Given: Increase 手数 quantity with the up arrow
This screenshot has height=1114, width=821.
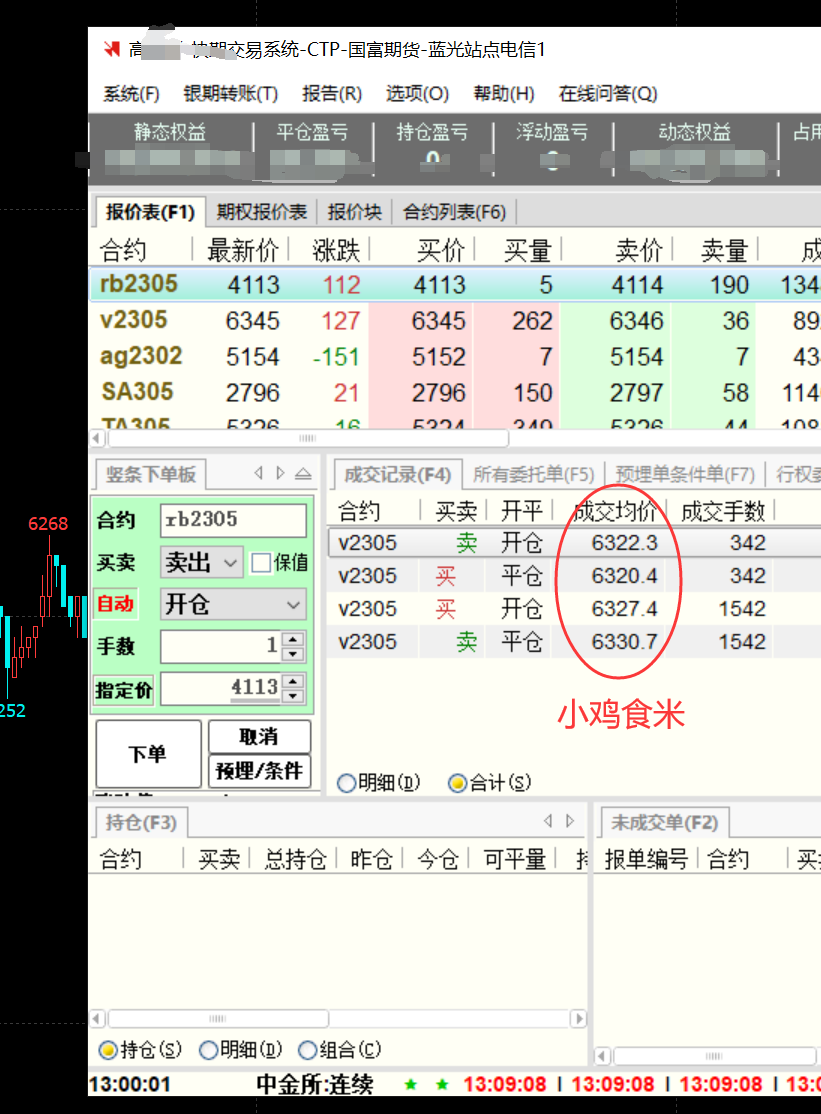Looking at the screenshot, I should point(293,640).
